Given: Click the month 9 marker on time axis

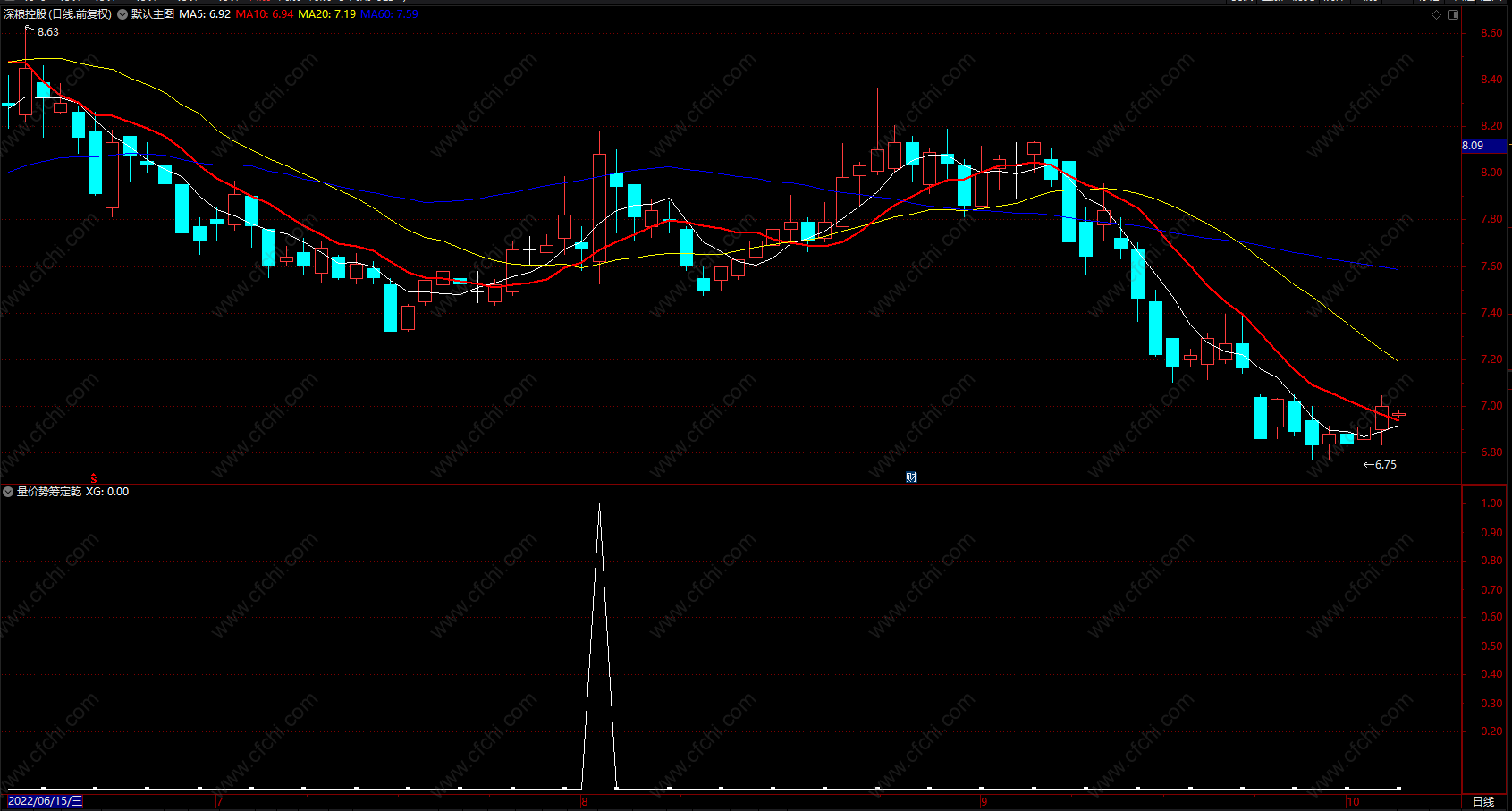Looking at the screenshot, I should pyautogui.click(x=984, y=802).
